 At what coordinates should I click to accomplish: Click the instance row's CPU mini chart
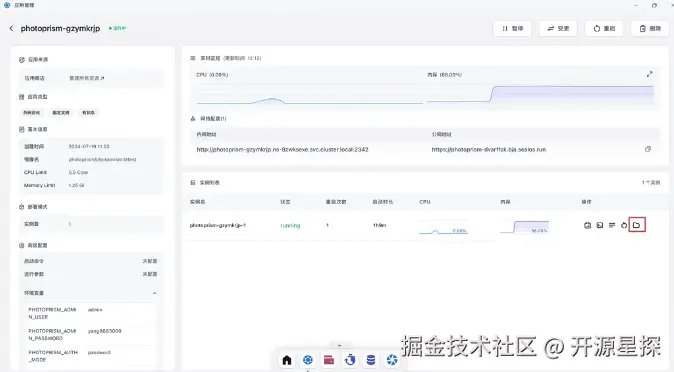(x=443, y=227)
